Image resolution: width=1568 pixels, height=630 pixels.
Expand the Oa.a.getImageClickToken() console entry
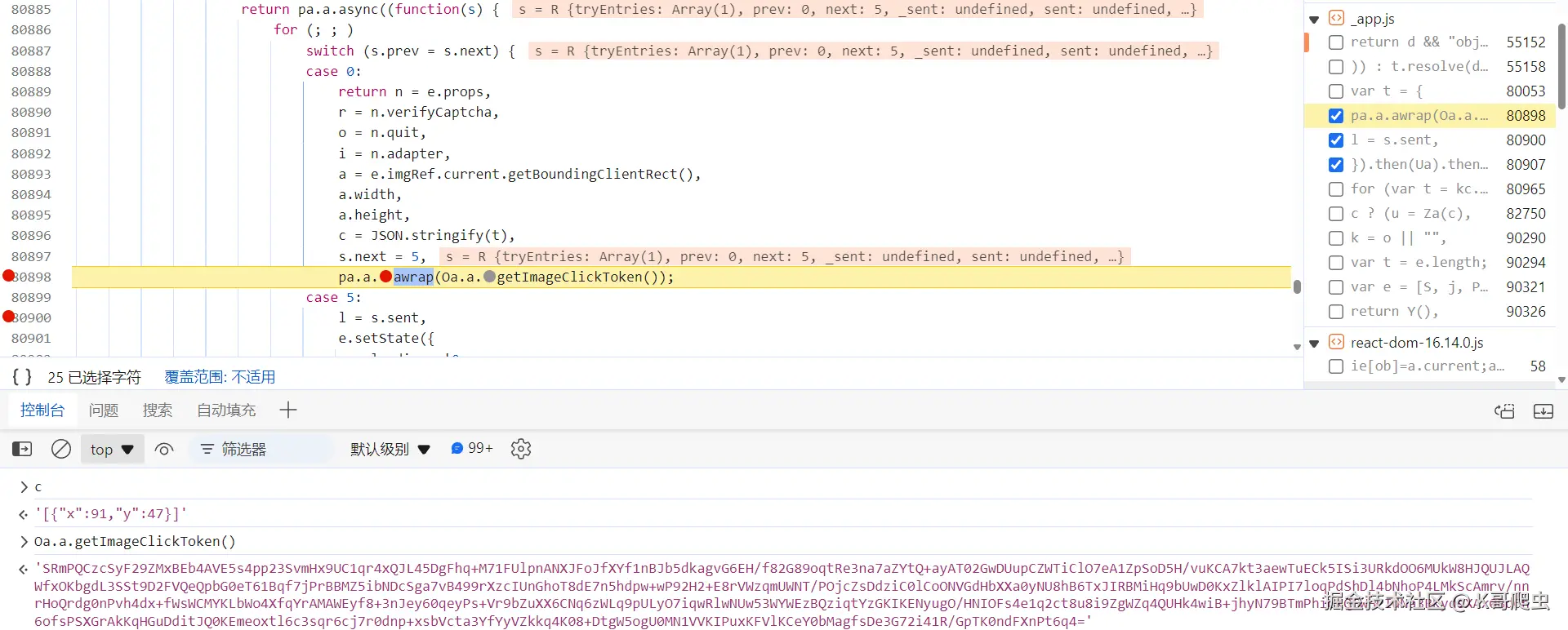(x=24, y=541)
